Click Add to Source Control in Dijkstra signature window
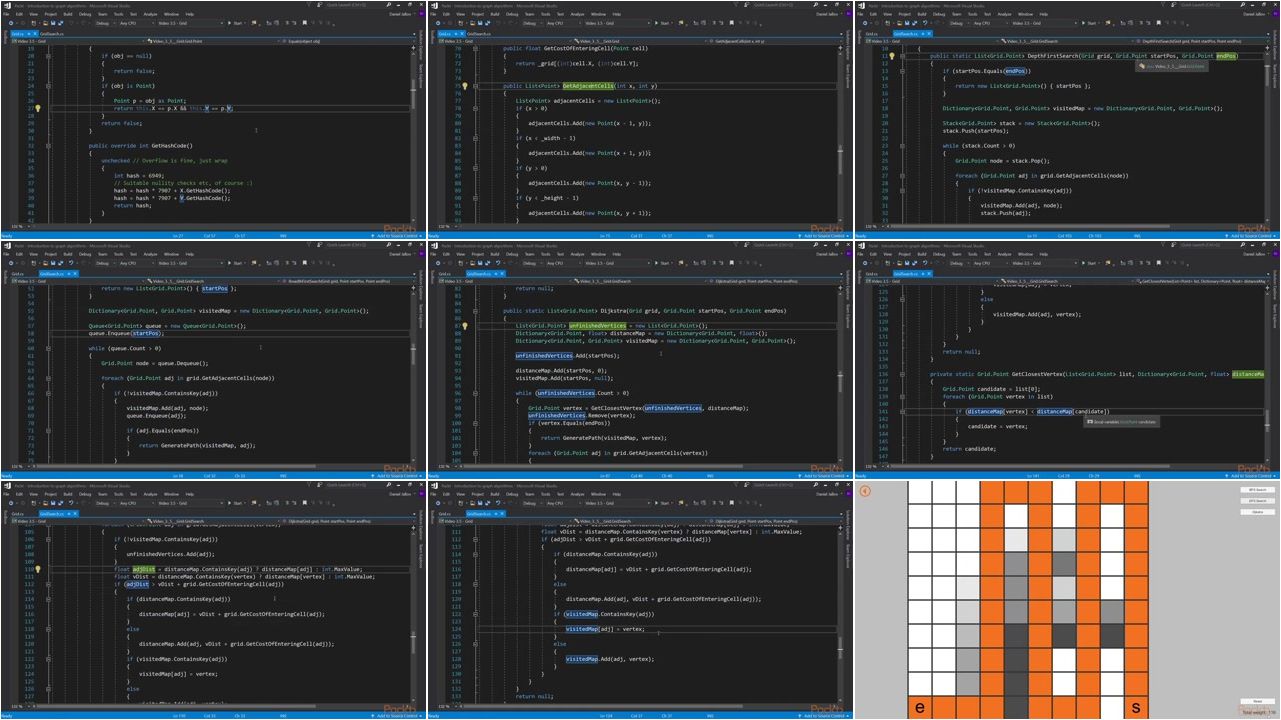 (823, 475)
